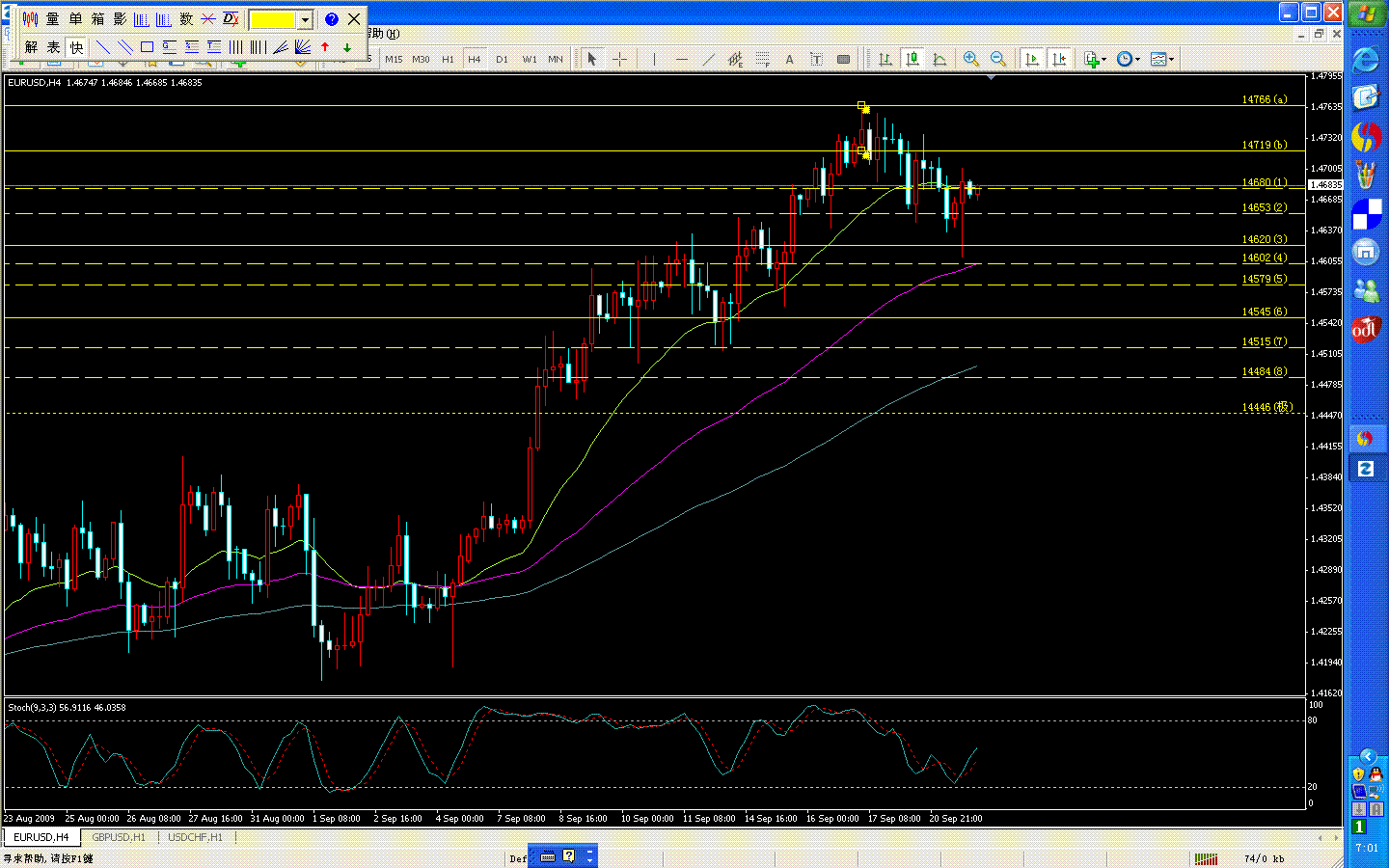Click the green down arrow icon
1389x868 pixels.
point(347,47)
